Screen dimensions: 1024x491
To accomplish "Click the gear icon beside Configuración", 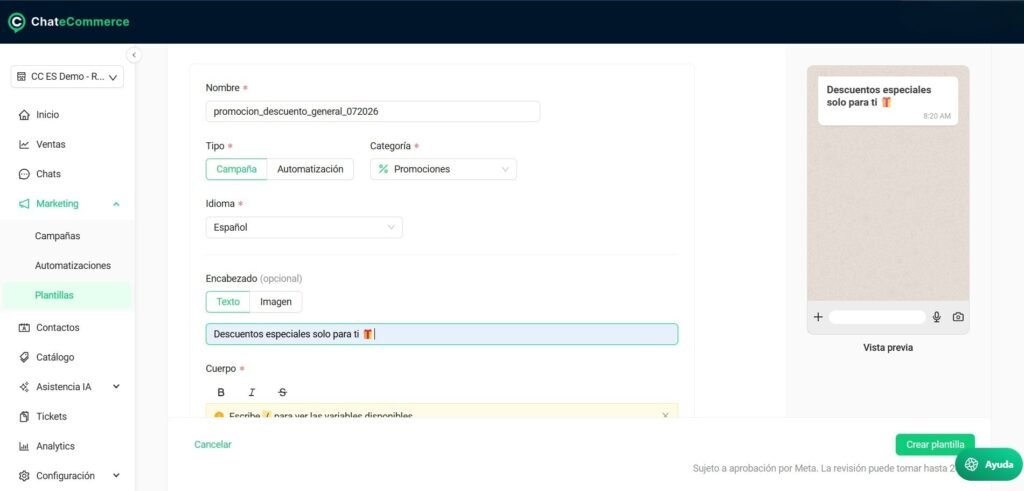I will (24, 476).
